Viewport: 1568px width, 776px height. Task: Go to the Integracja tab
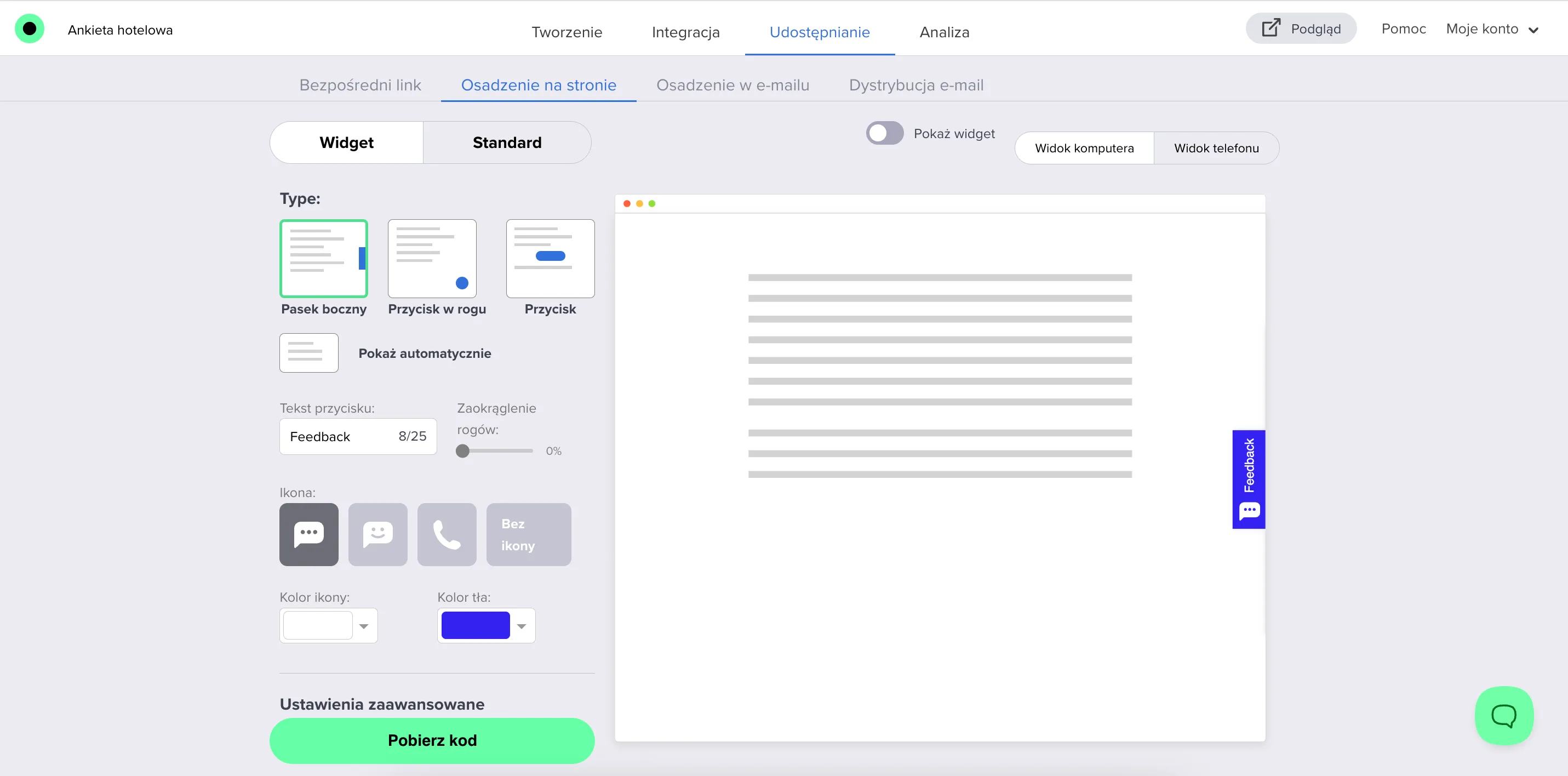(x=685, y=32)
